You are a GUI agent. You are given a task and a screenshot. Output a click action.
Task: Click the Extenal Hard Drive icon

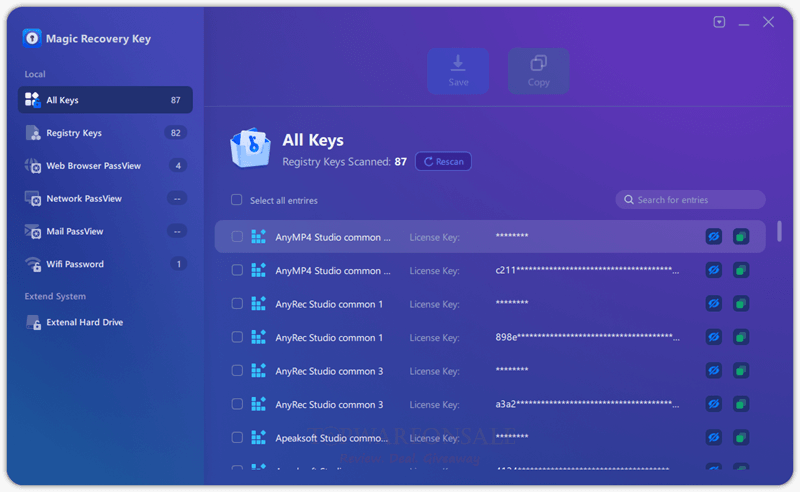(x=33, y=322)
